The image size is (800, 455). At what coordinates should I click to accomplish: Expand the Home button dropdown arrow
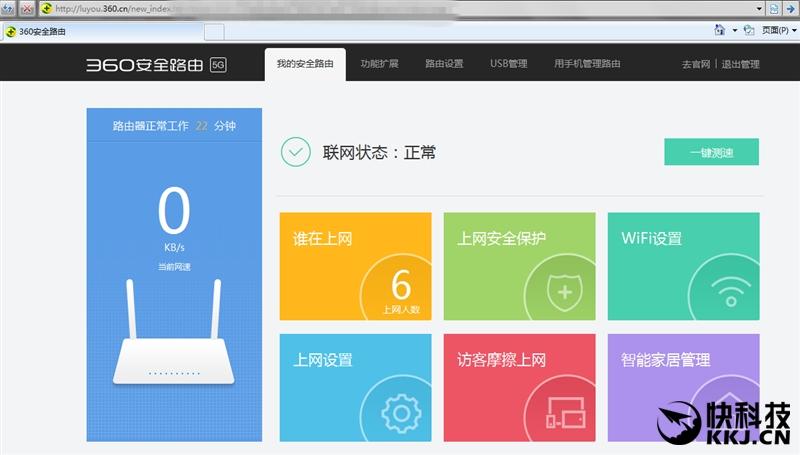(735, 31)
